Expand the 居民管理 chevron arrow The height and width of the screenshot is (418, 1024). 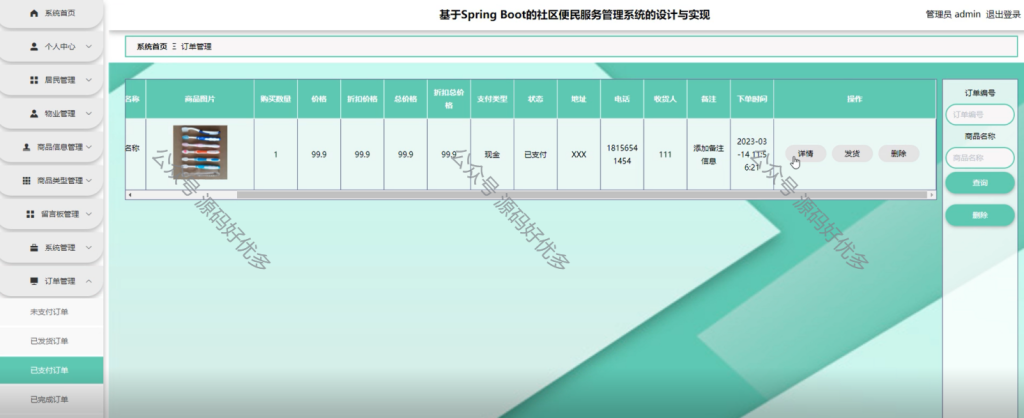(x=88, y=80)
